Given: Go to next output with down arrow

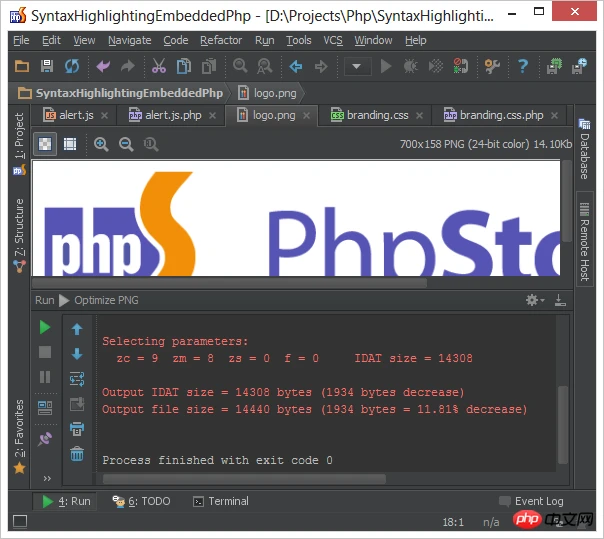Looking at the screenshot, I should [x=77, y=354].
